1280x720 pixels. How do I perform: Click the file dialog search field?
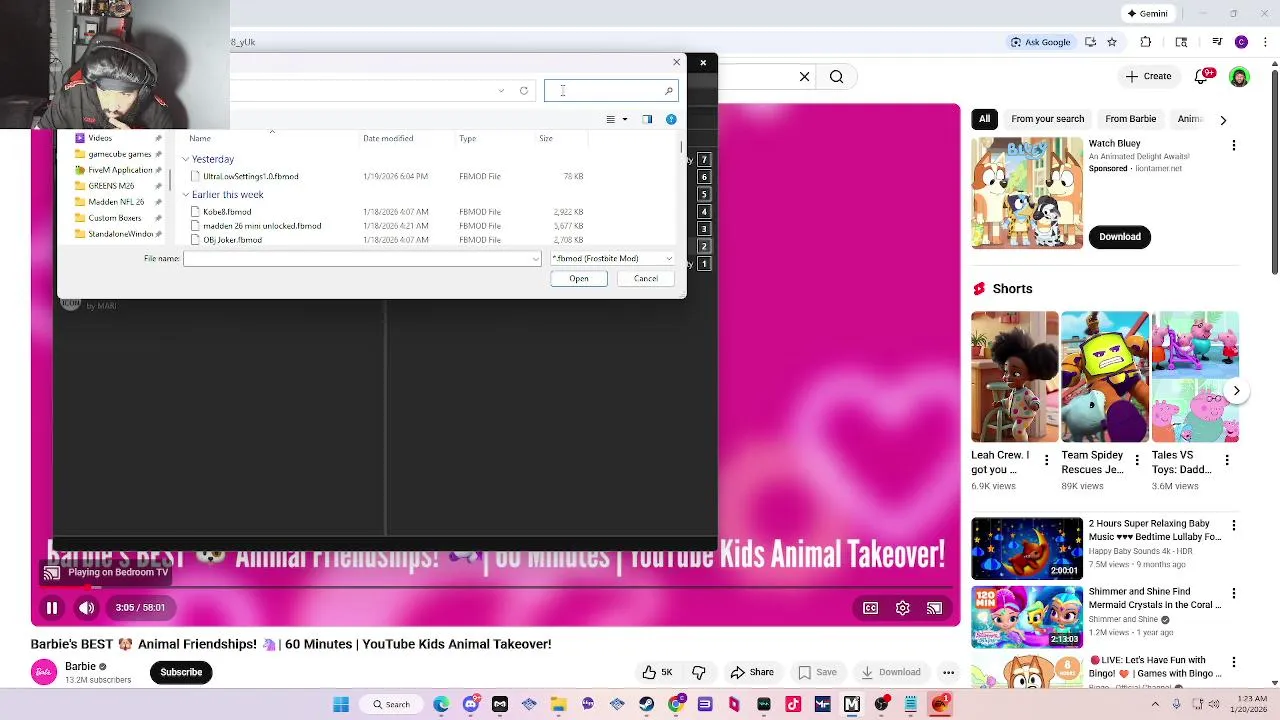tap(611, 91)
